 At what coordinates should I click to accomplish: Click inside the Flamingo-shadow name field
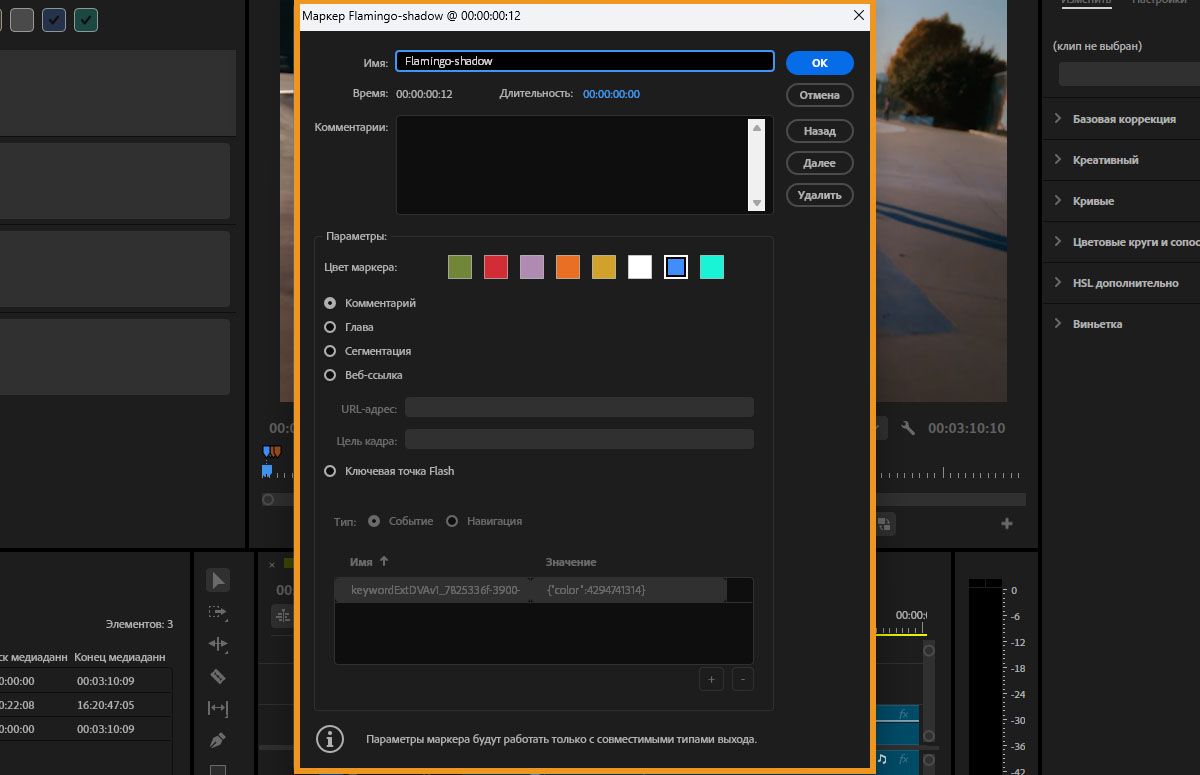584,61
